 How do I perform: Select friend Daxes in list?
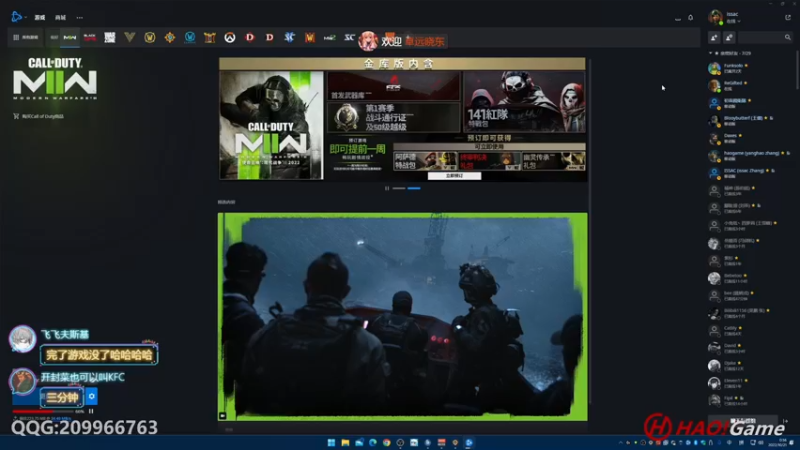pos(750,138)
